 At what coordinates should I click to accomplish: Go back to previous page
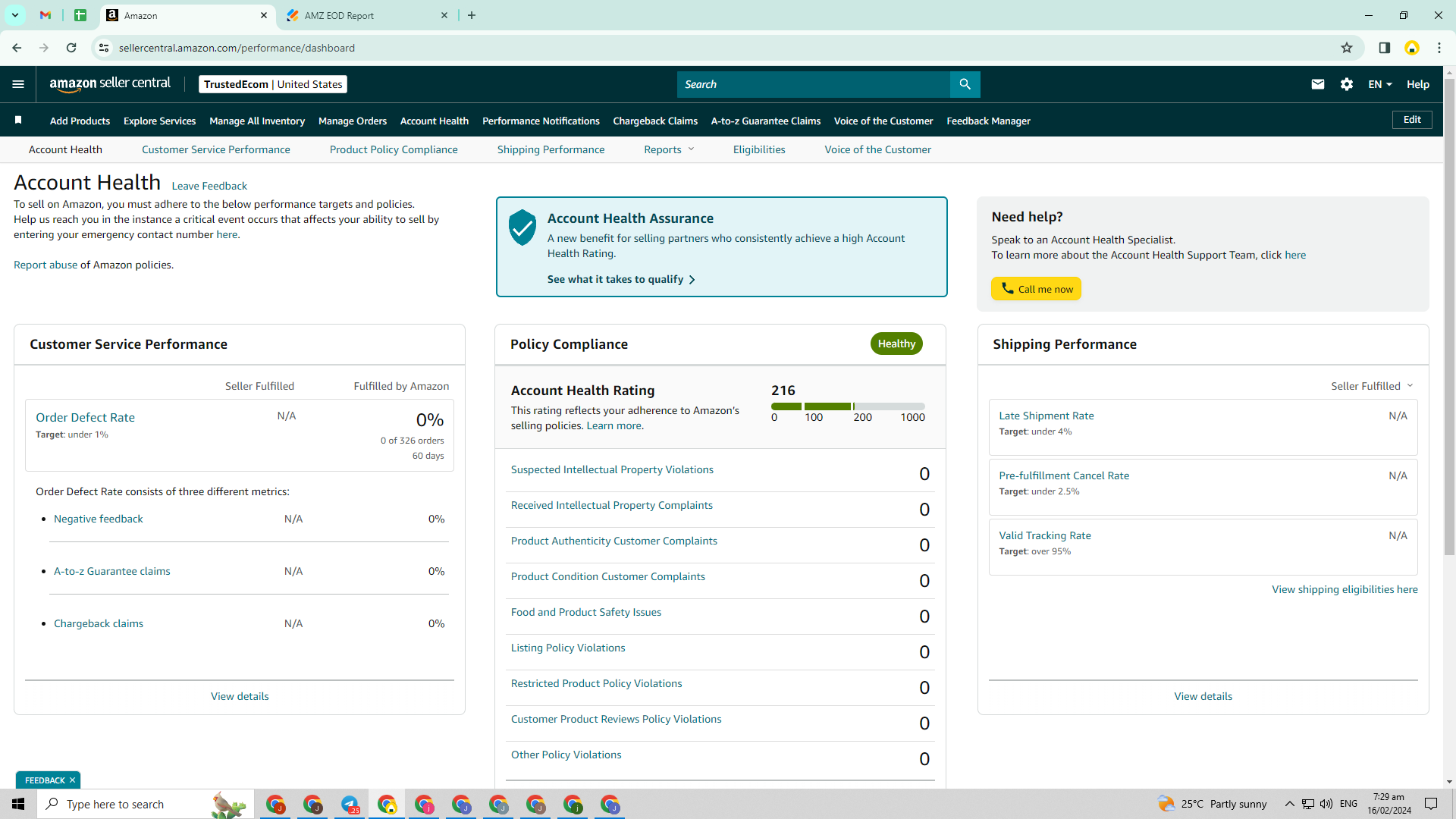tap(17, 48)
